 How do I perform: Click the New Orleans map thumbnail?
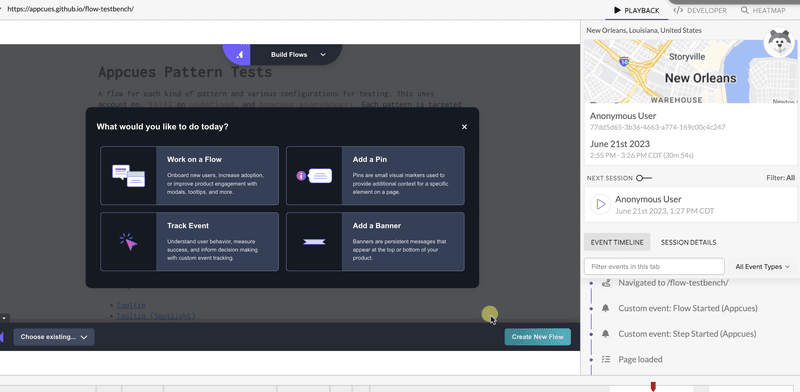pyautogui.click(x=691, y=71)
